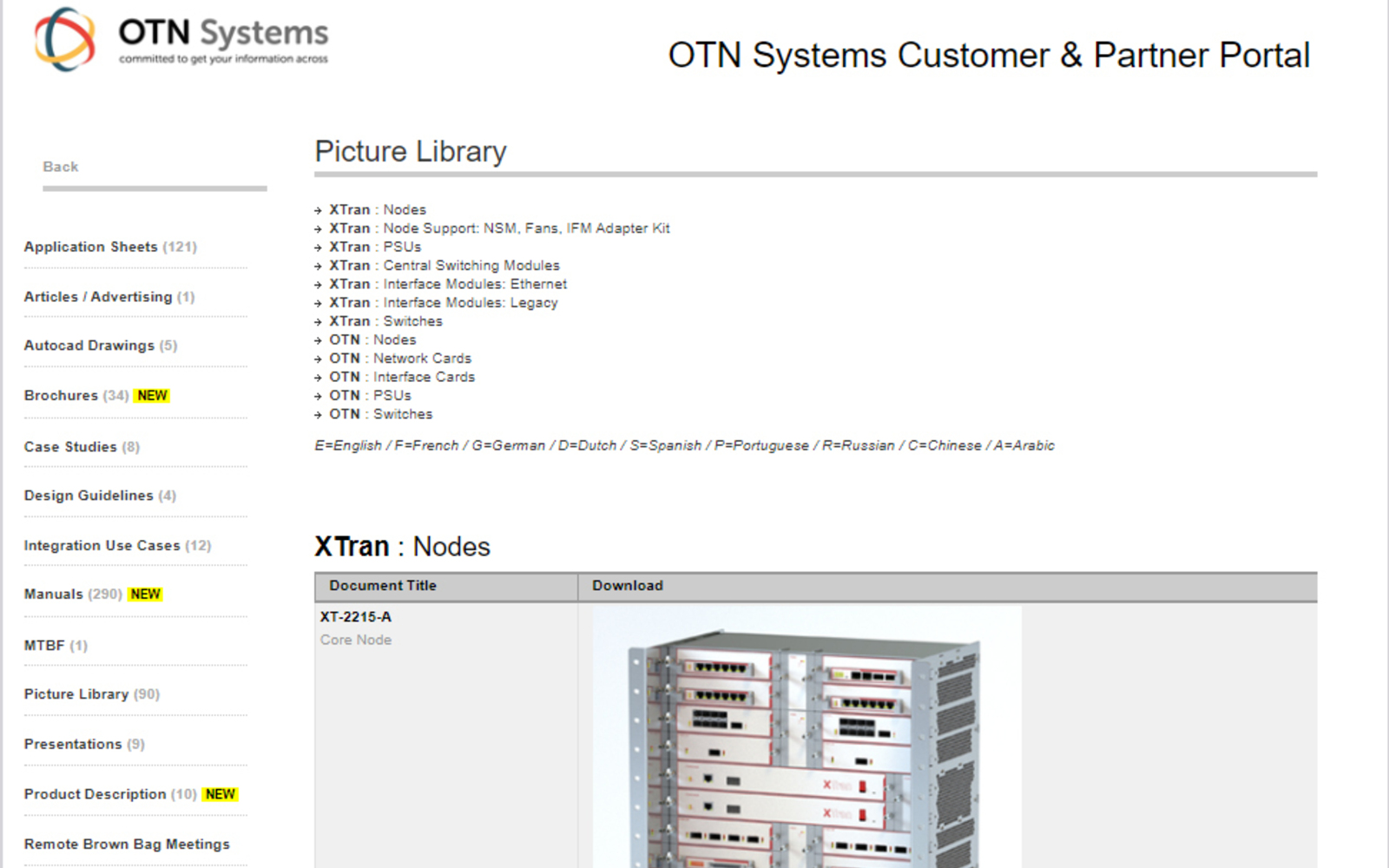Jump to XTran : PSUs section

[x=375, y=247]
